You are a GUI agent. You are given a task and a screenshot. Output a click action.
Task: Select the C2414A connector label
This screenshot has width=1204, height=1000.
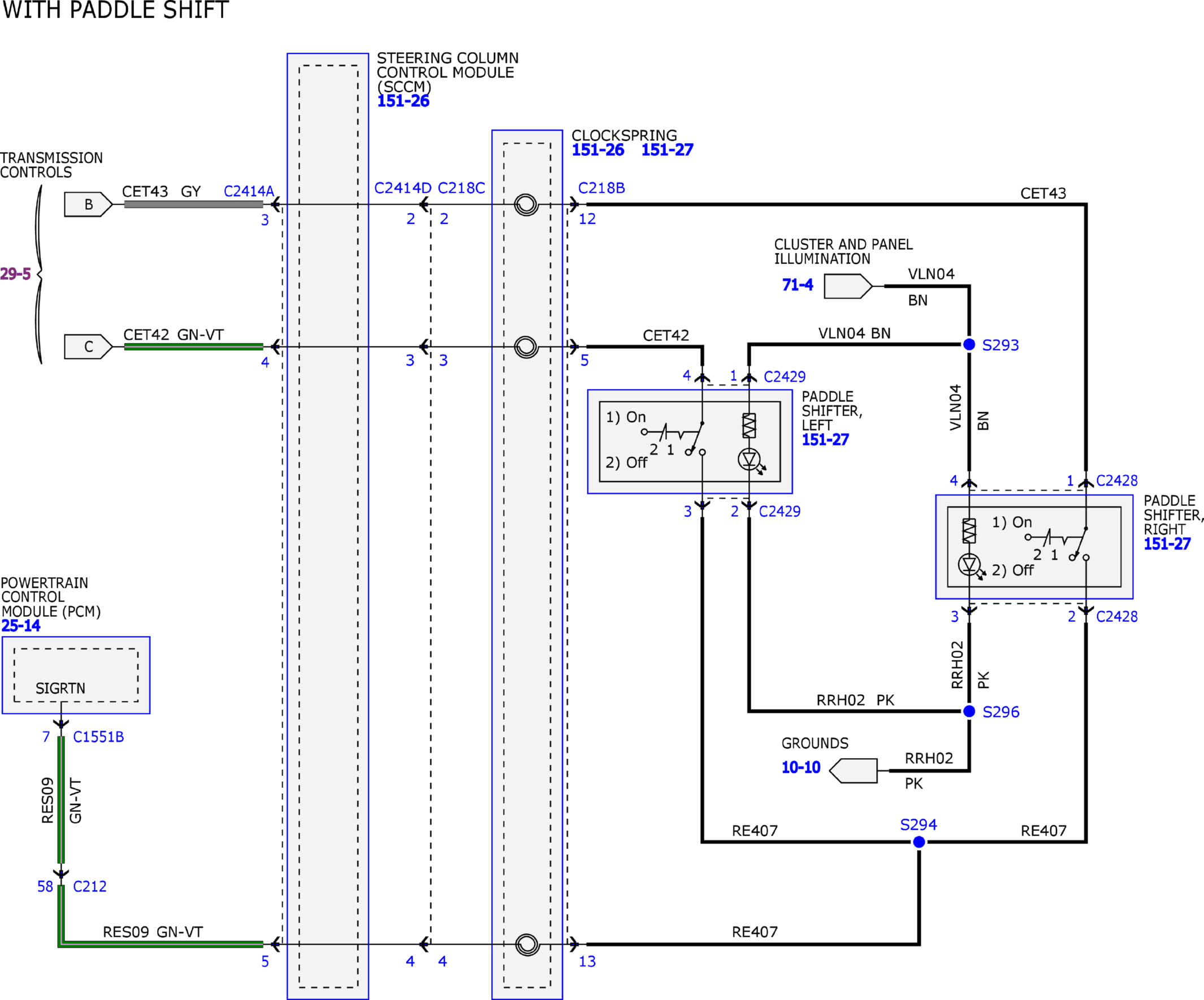[x=249, y=191]
